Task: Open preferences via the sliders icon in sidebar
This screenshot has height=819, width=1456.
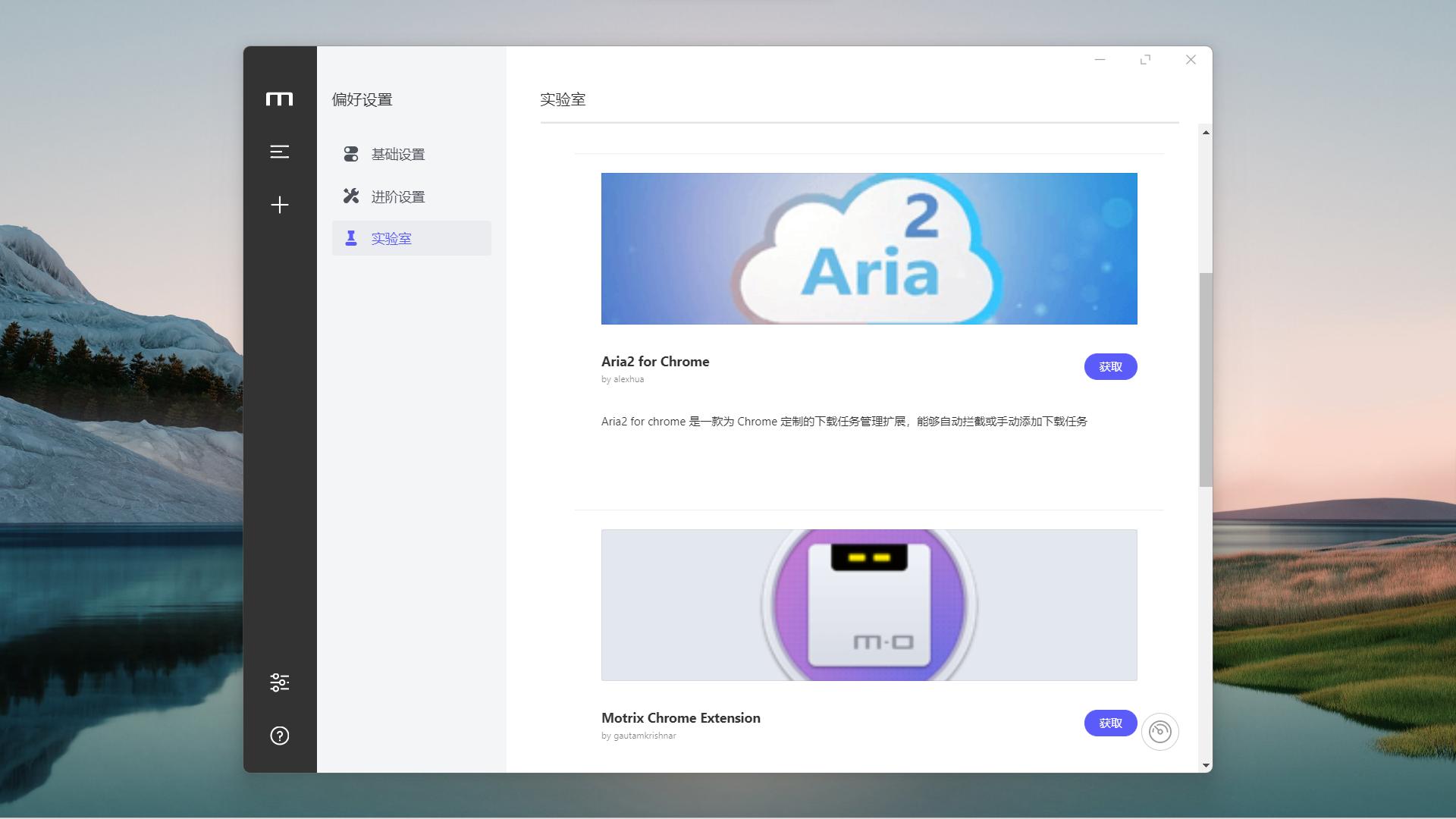Action: pyautogui.click(x=280, y=681)
